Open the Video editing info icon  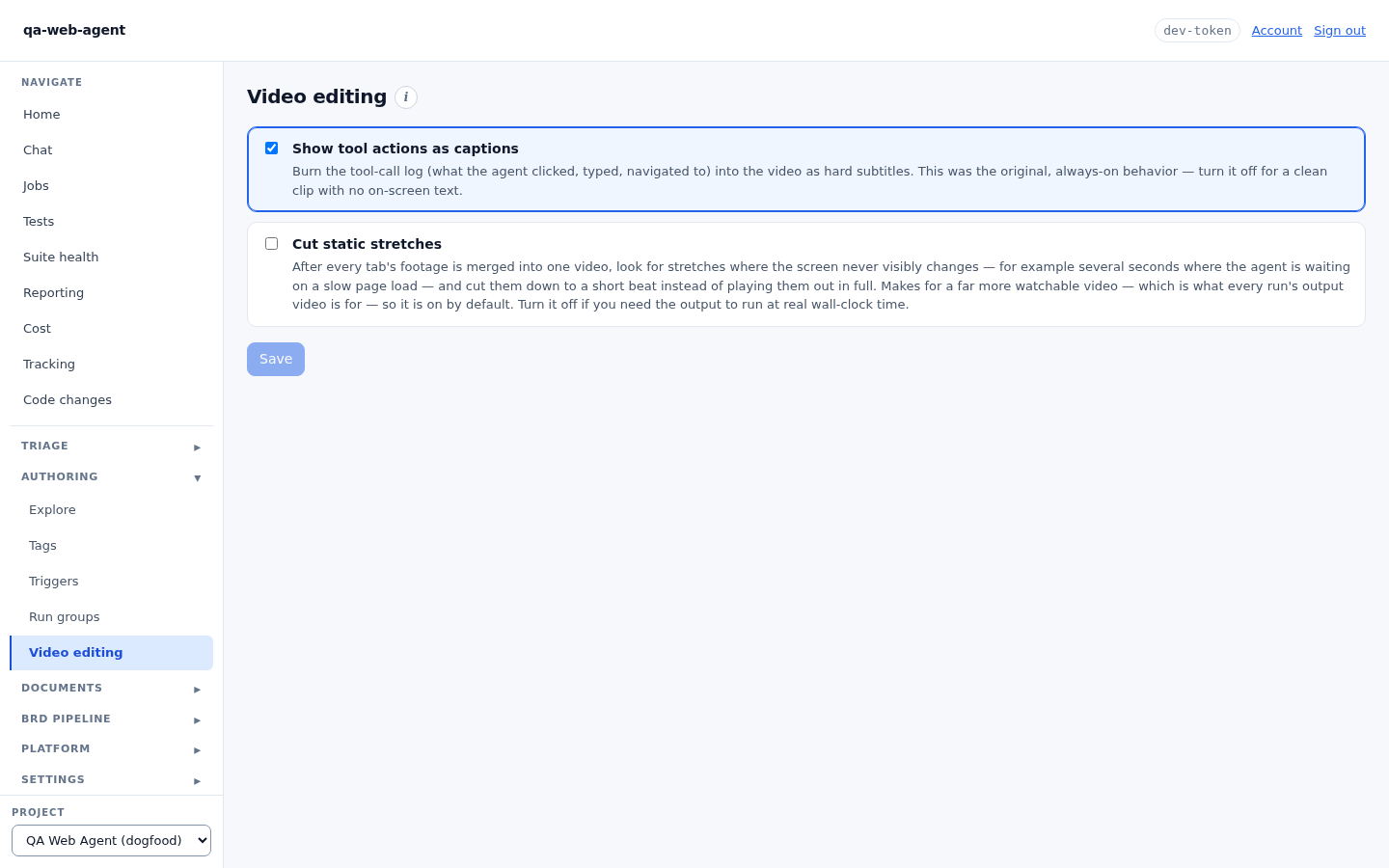pyautogui.click(x=406, y=97)
